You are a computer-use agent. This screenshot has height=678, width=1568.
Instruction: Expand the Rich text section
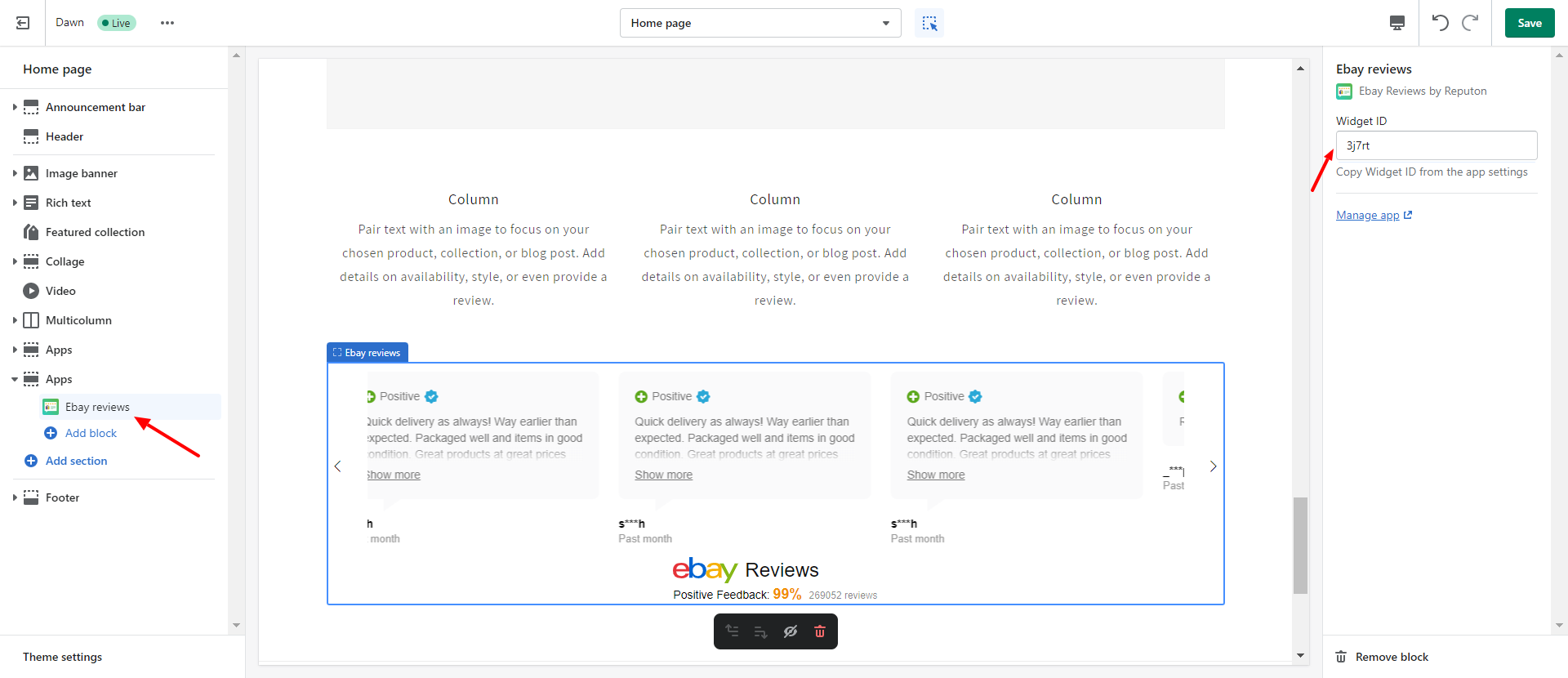coord(15,203)
